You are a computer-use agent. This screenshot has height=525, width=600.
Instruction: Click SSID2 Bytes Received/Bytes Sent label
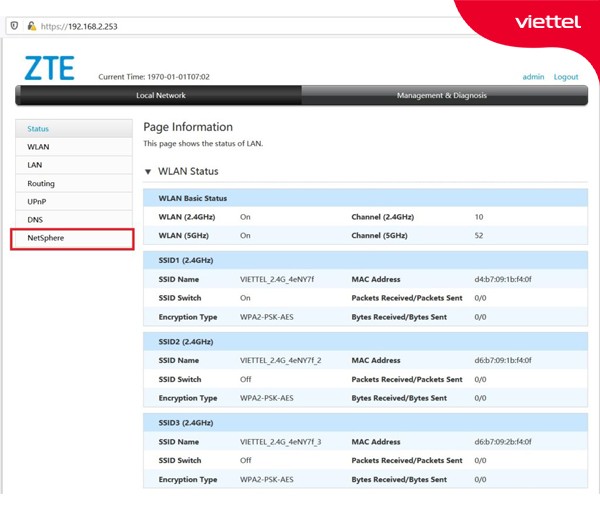(x=399, y=398)
